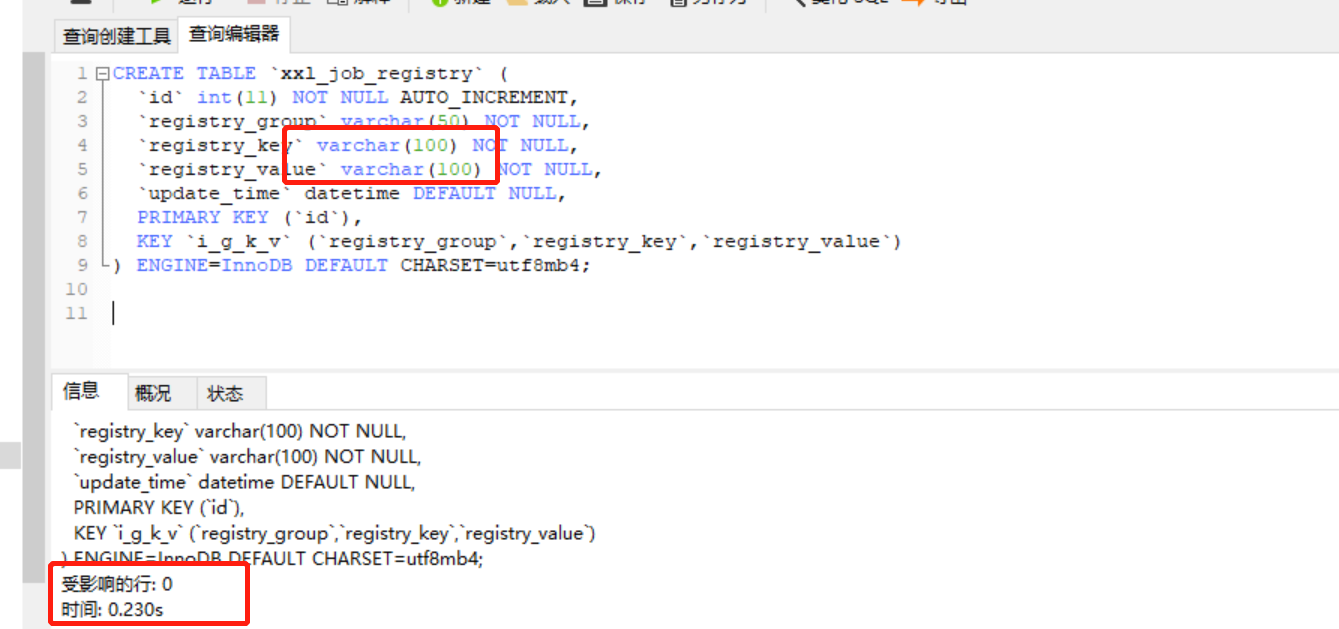The width and height of the screenshot is (1339, 629).
Task: Click the `registry_value` line in the output panel
Action: click(x=247, y=456)
